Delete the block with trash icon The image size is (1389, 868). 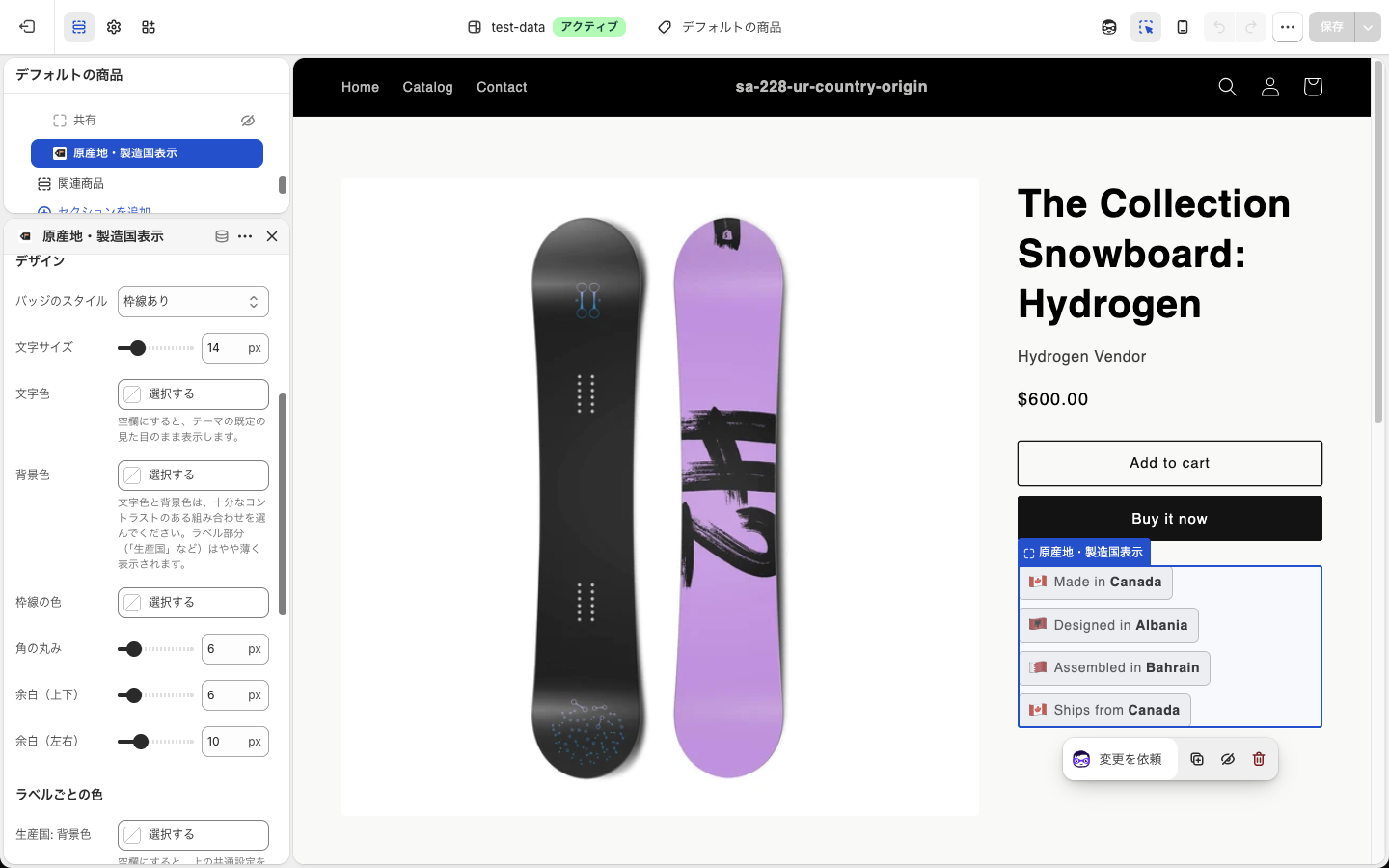(x=1259, y=759)
